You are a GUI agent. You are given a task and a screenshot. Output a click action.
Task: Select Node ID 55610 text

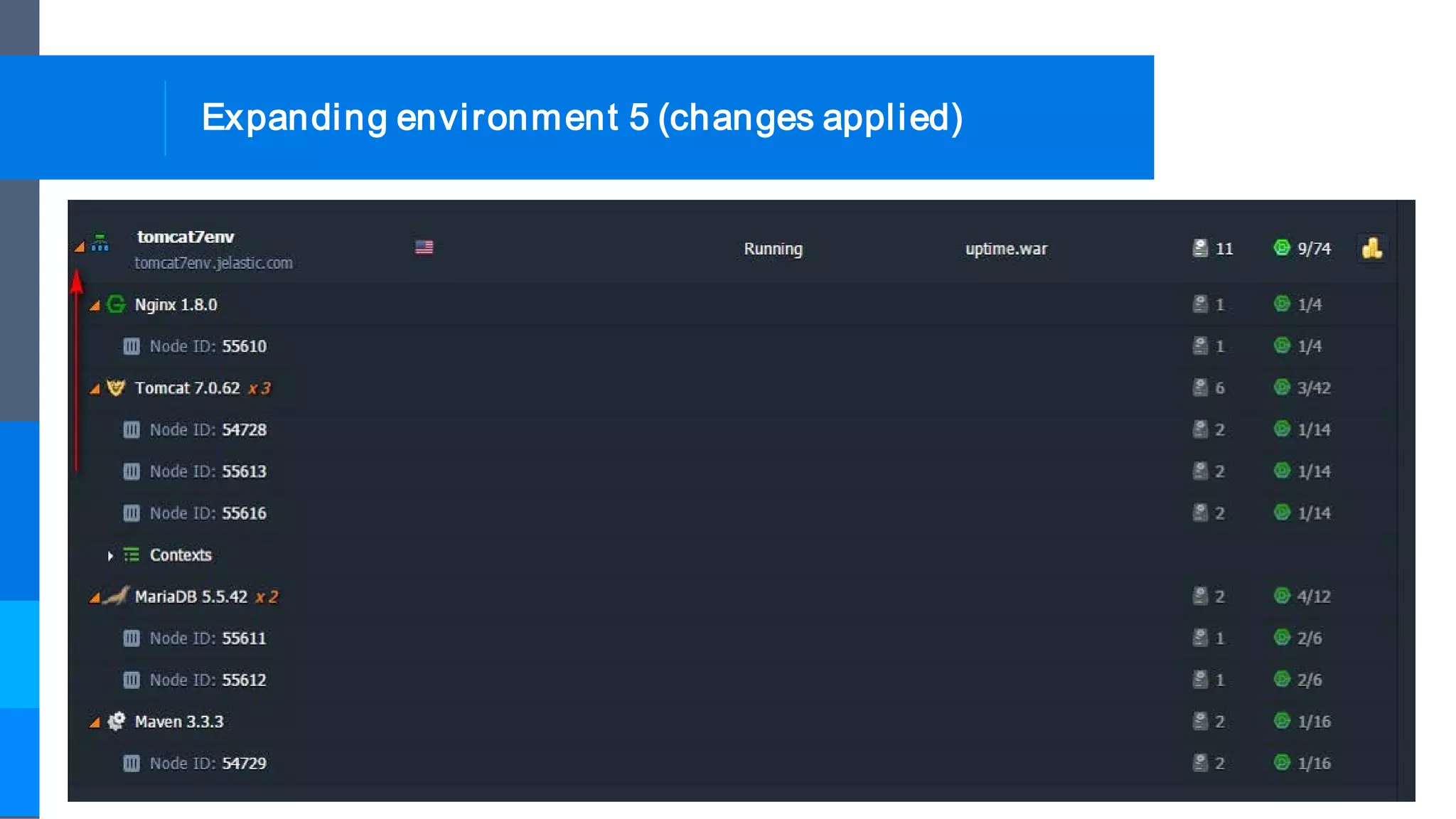click(x=208, y=346)
